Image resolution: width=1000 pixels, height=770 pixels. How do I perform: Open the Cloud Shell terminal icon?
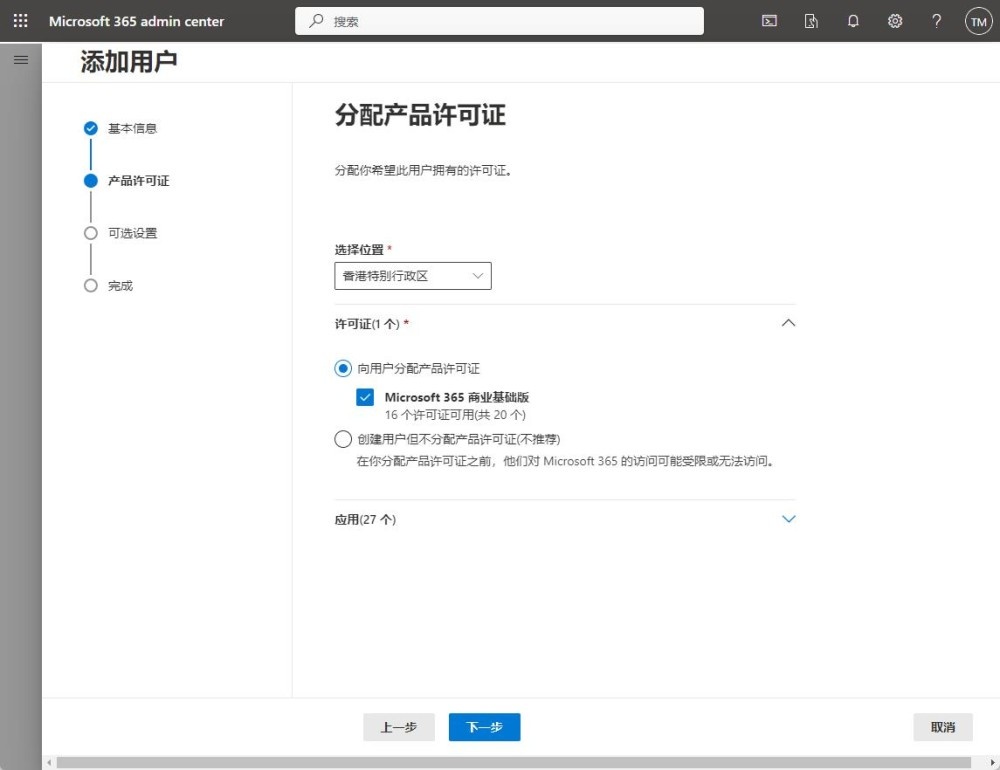click(x=769, y=21)
